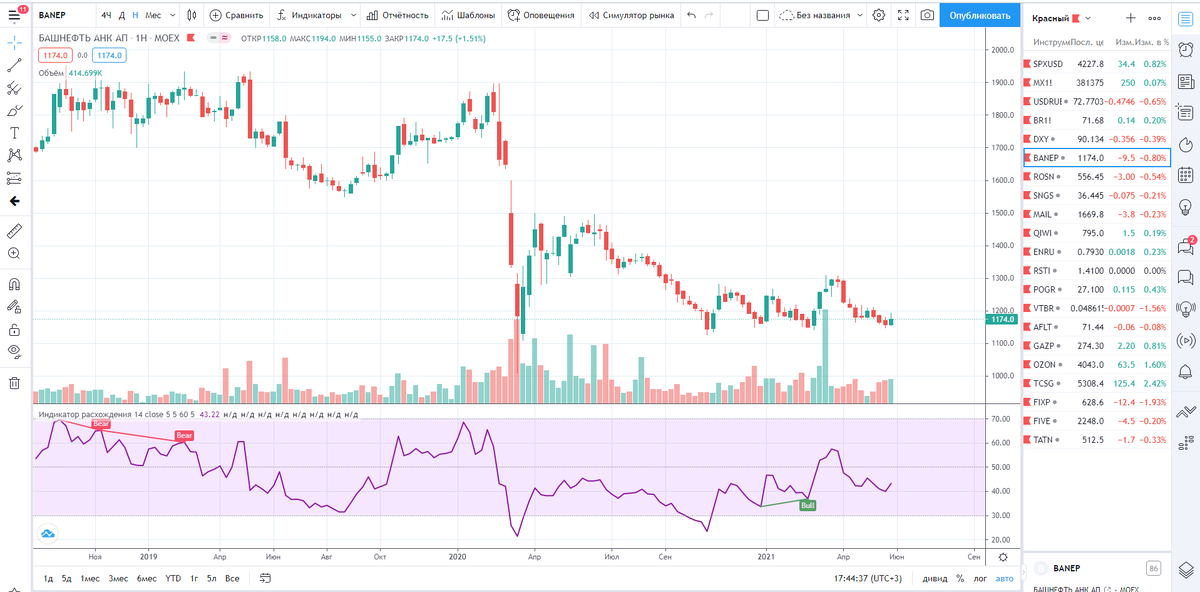Screen dimensions: 1200x592
Task: Open the go-to-date calendar icon
Action: [x=264, y=578]
